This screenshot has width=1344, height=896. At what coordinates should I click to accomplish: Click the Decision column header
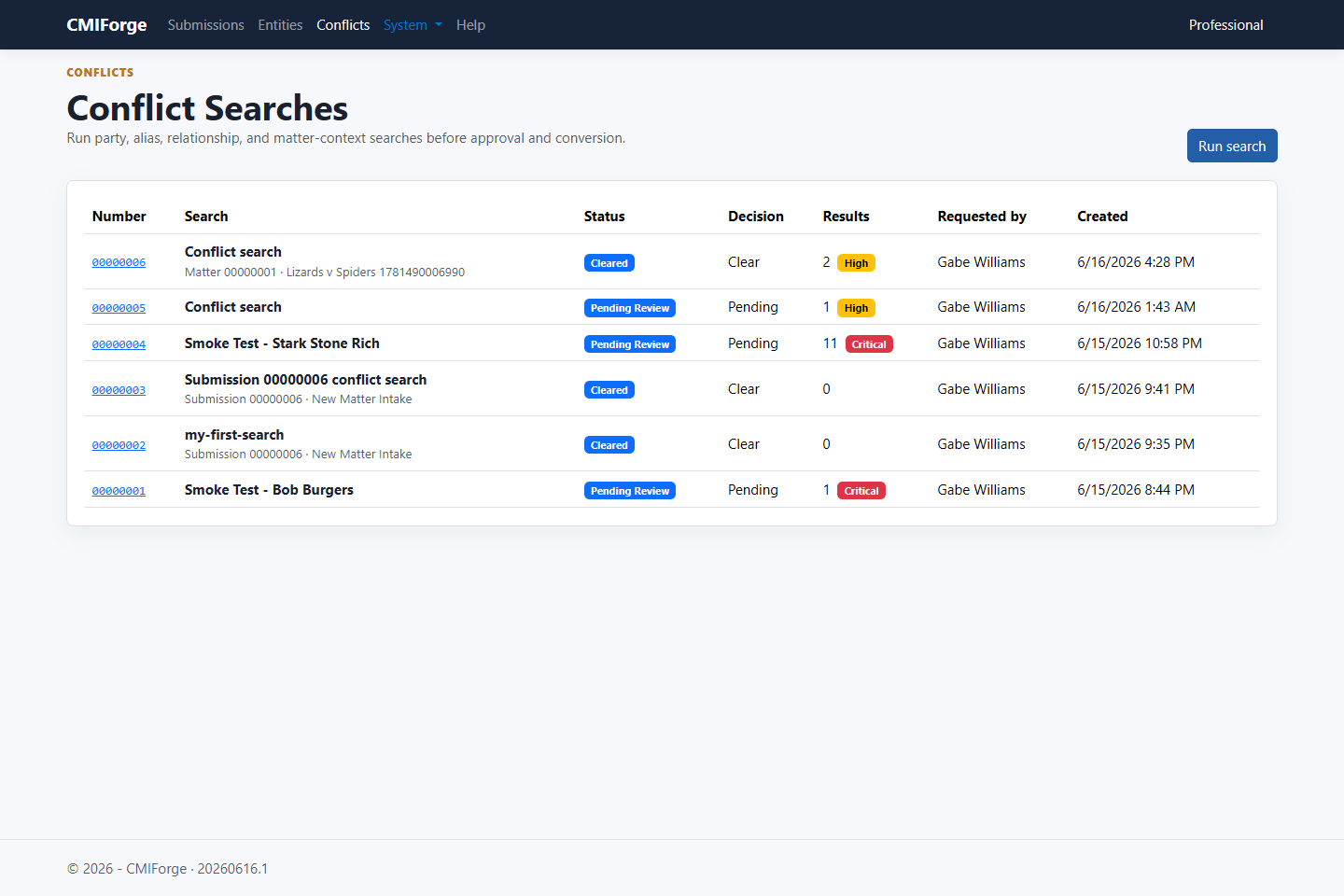[756, 217]
